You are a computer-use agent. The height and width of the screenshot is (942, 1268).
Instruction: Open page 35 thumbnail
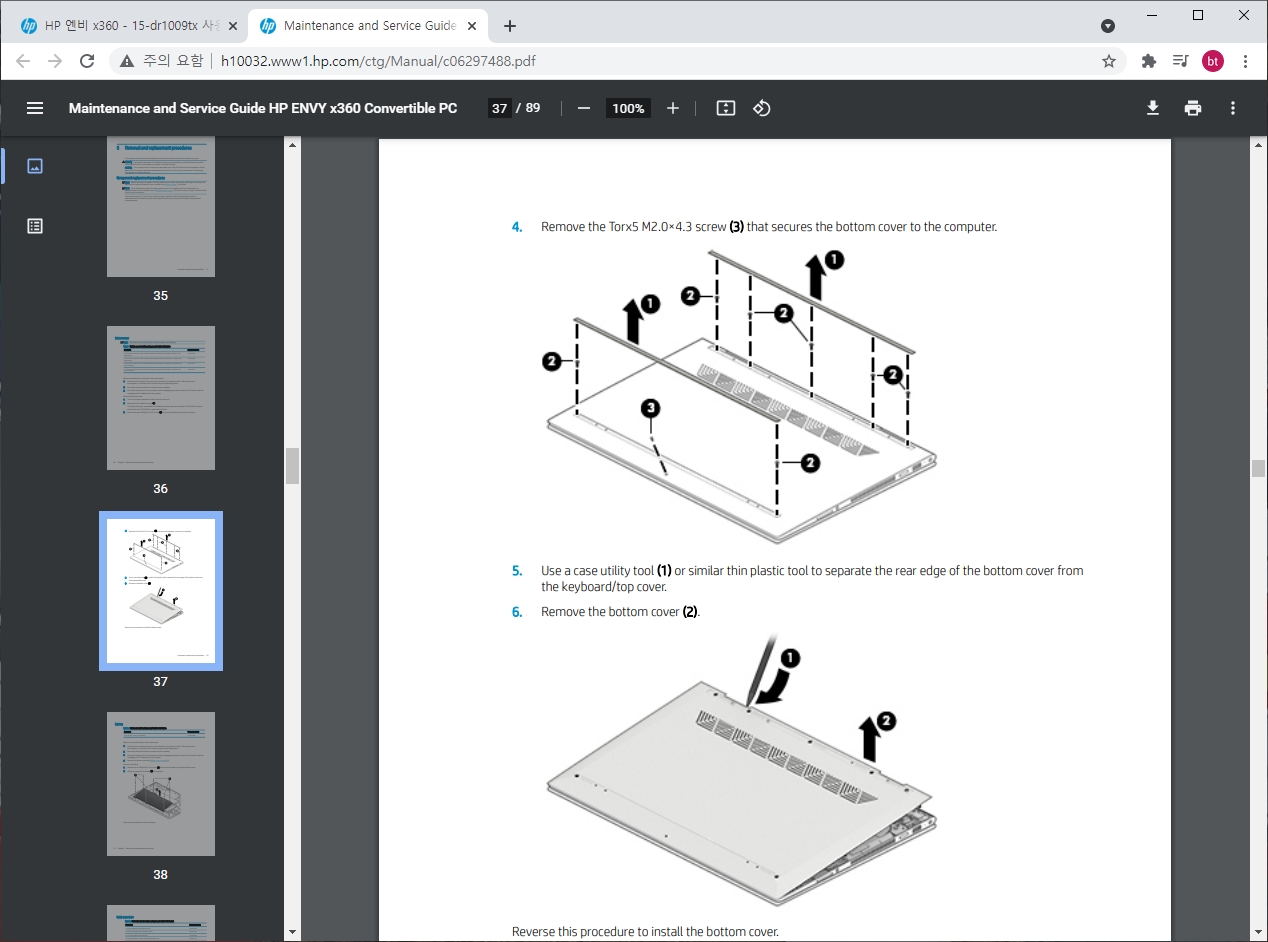click(x=161, y=208)
